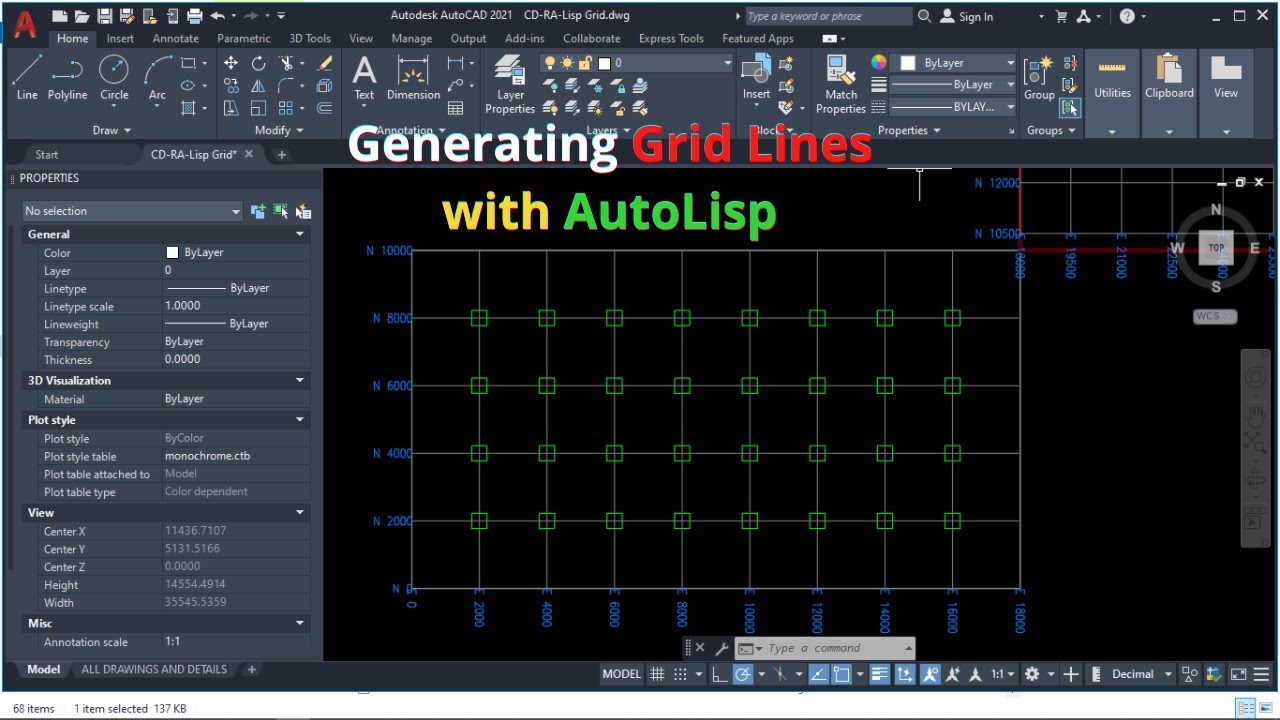1280x720 pixels.
Task: Toggle polar tracking in status bar
Action: click(x=743, y=674)
